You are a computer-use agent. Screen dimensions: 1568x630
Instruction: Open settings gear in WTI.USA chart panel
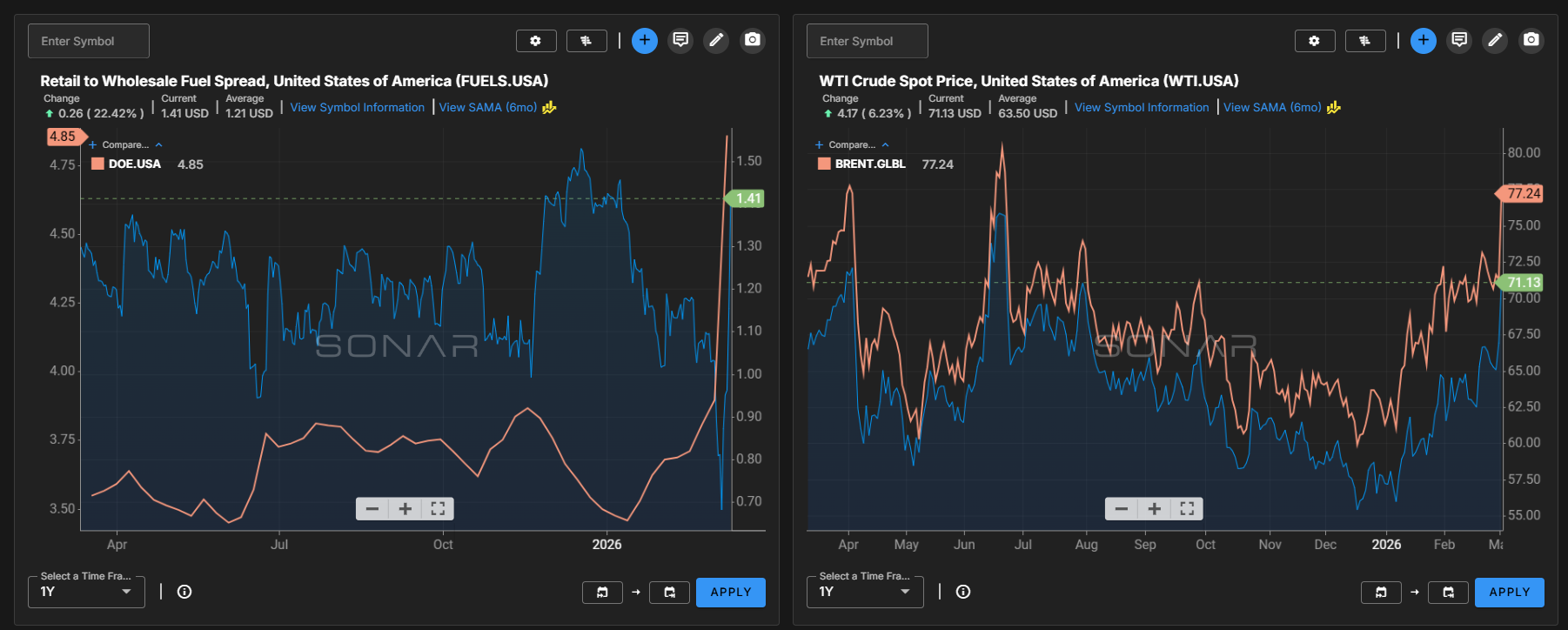(1315, 41)
